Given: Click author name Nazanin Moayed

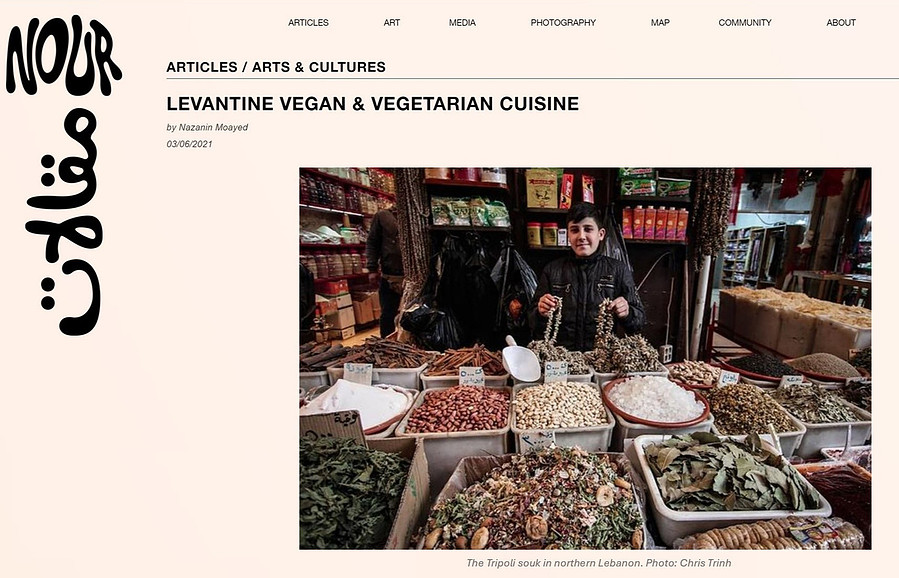Looking at the screenshot, I should pos(213,127).
